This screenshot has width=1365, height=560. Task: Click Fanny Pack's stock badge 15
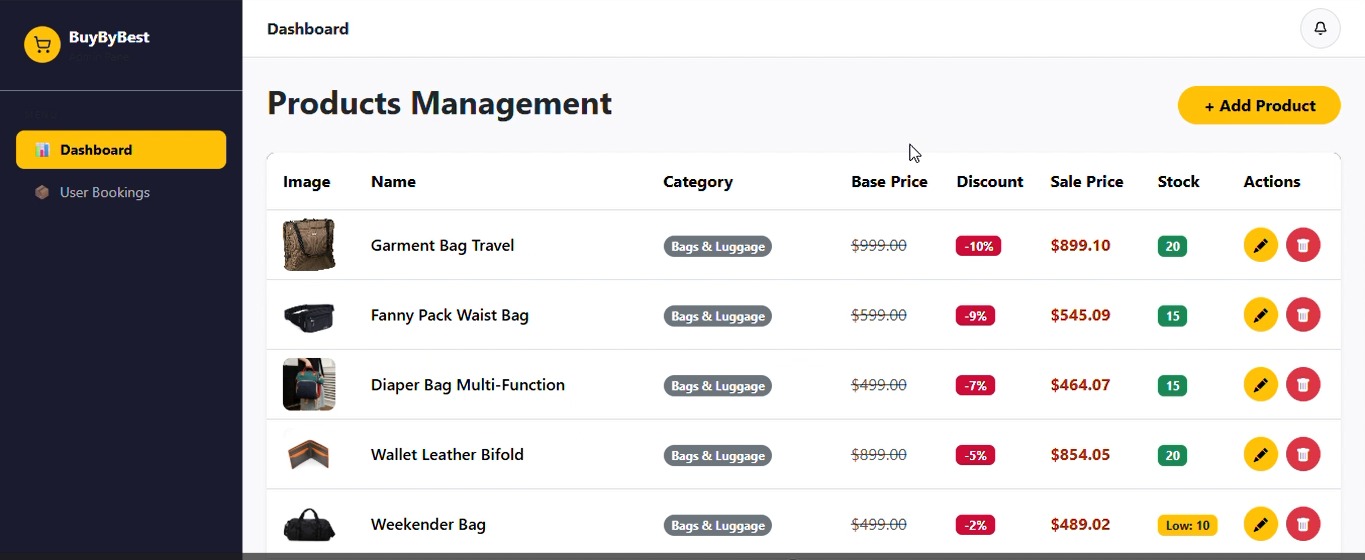(1173, 316)
